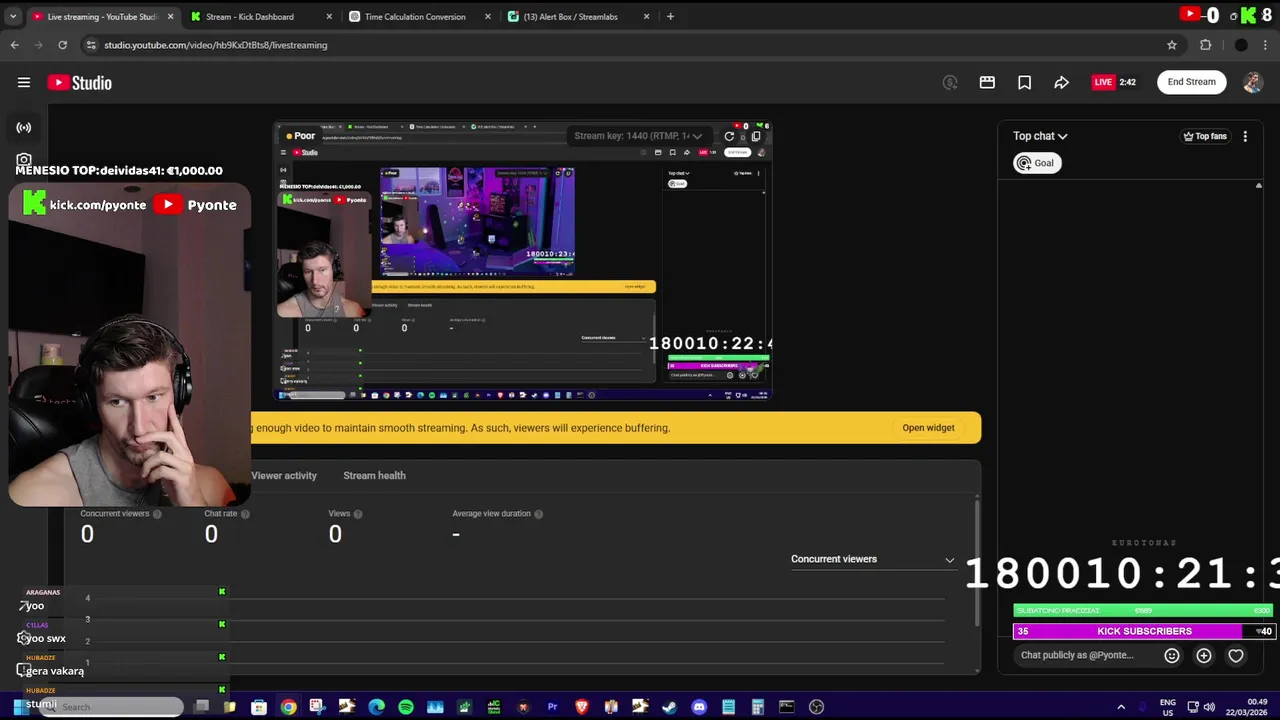Click the bookmark highlight icon
This screenshot has width=1280, height=720.
point(1024,82)
